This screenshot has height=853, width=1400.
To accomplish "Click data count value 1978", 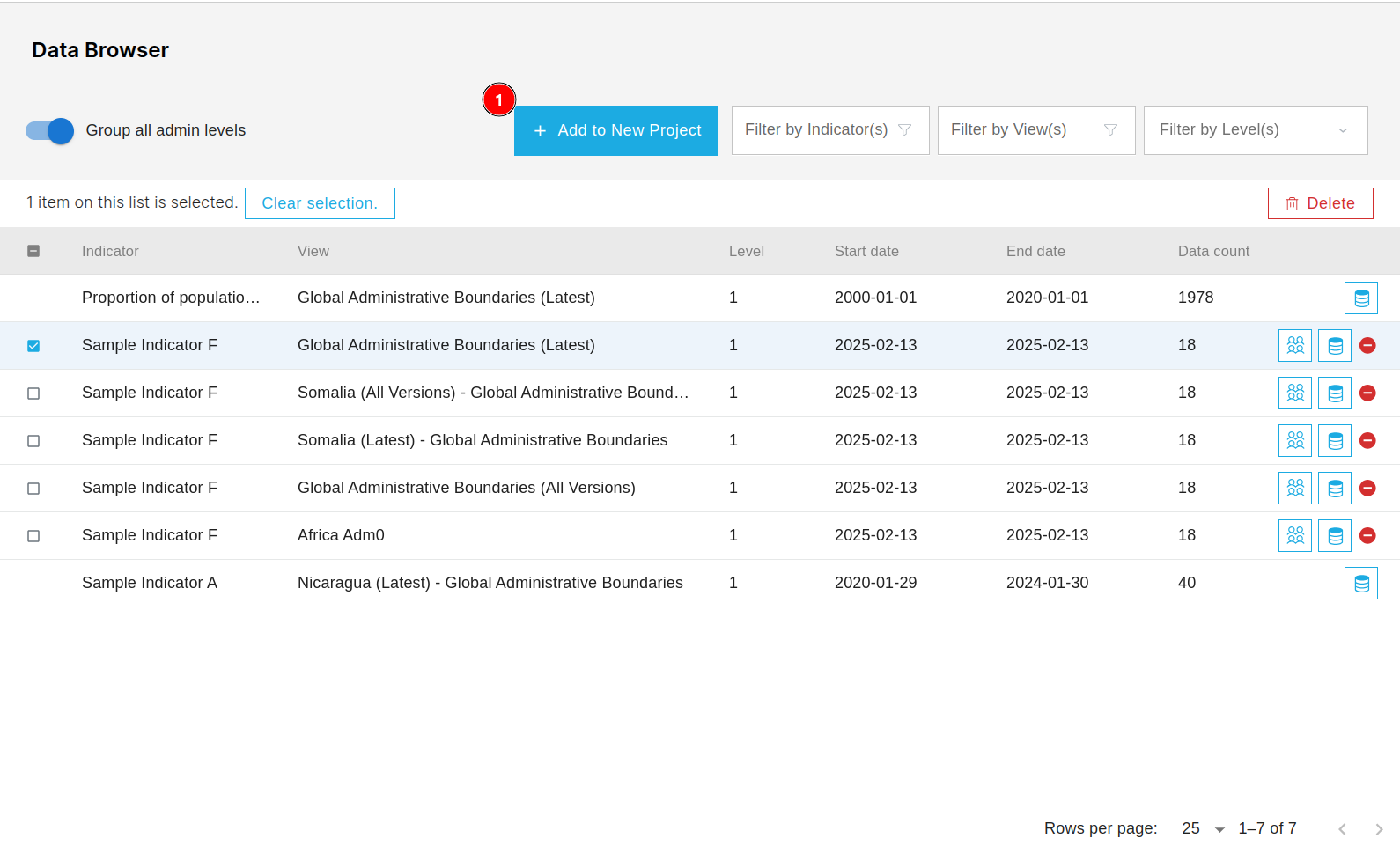I will coord(1196,298).
